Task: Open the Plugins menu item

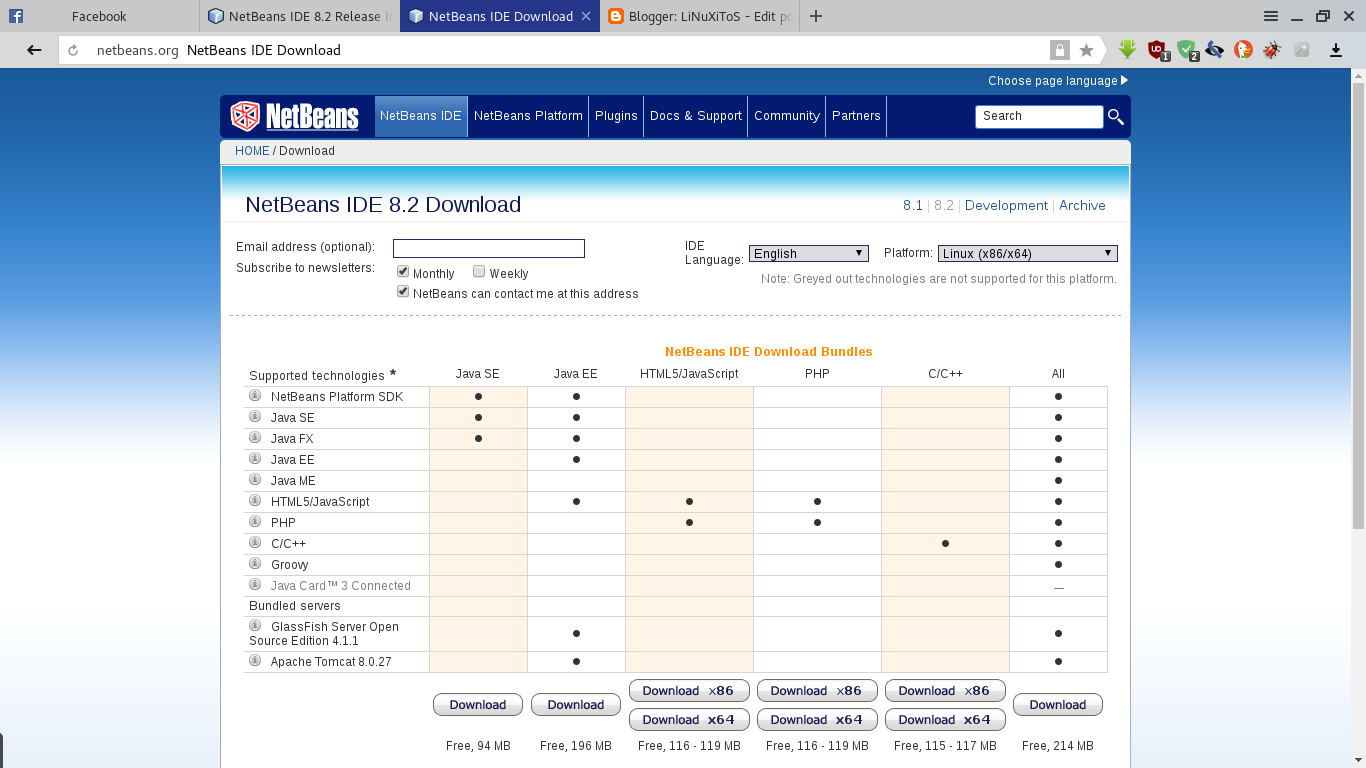Action: click(x=616, y=116)
